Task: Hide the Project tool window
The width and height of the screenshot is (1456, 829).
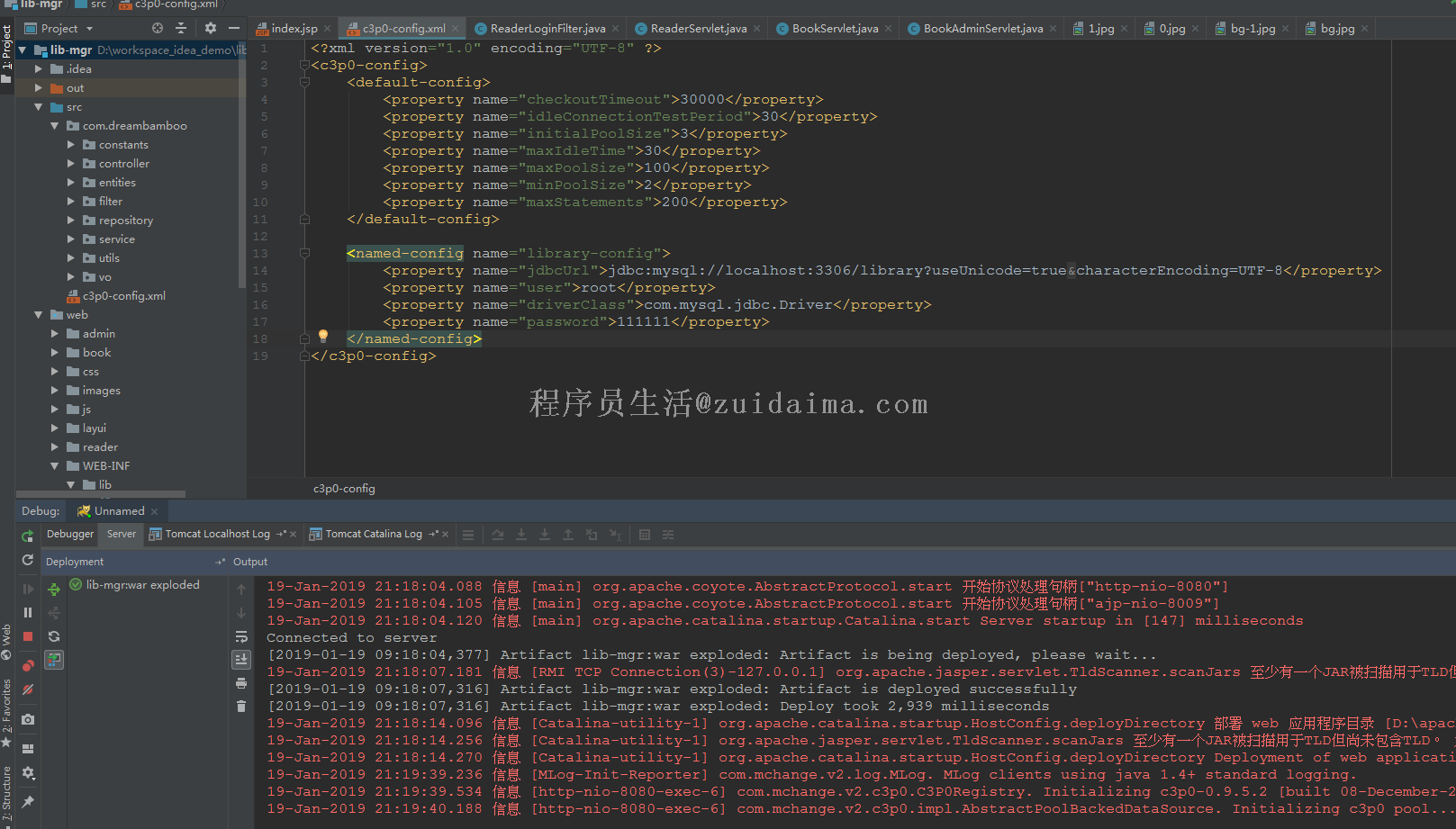Action: click(x=234, y=28)
